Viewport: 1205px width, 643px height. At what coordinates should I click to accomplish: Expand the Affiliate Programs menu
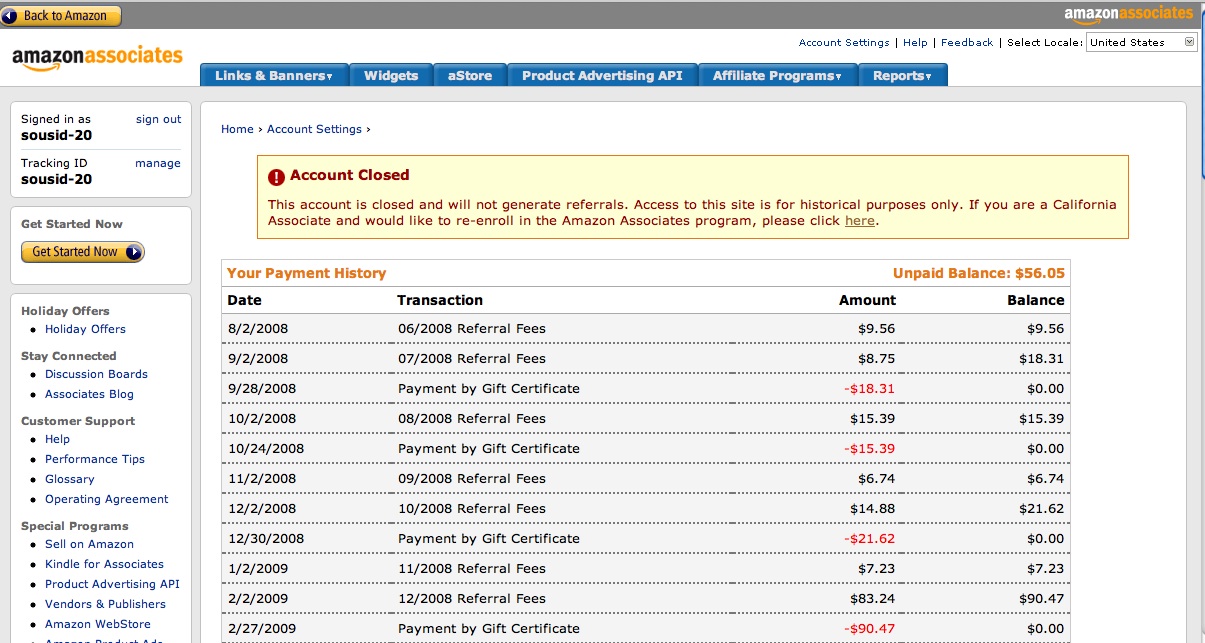pyautogui.click(x=776, y=76)
